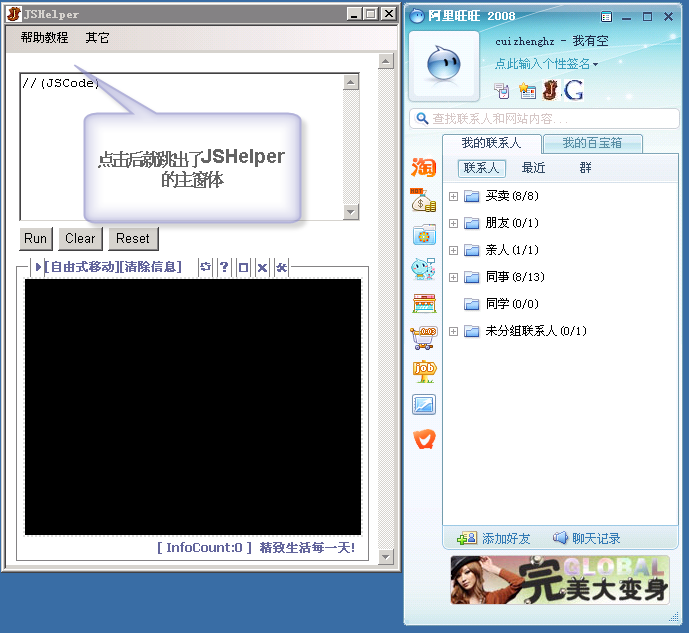Expand the 亲人 contact group
Image resolution: width=689 pixels, height=633 pixels.
(453, 250)
